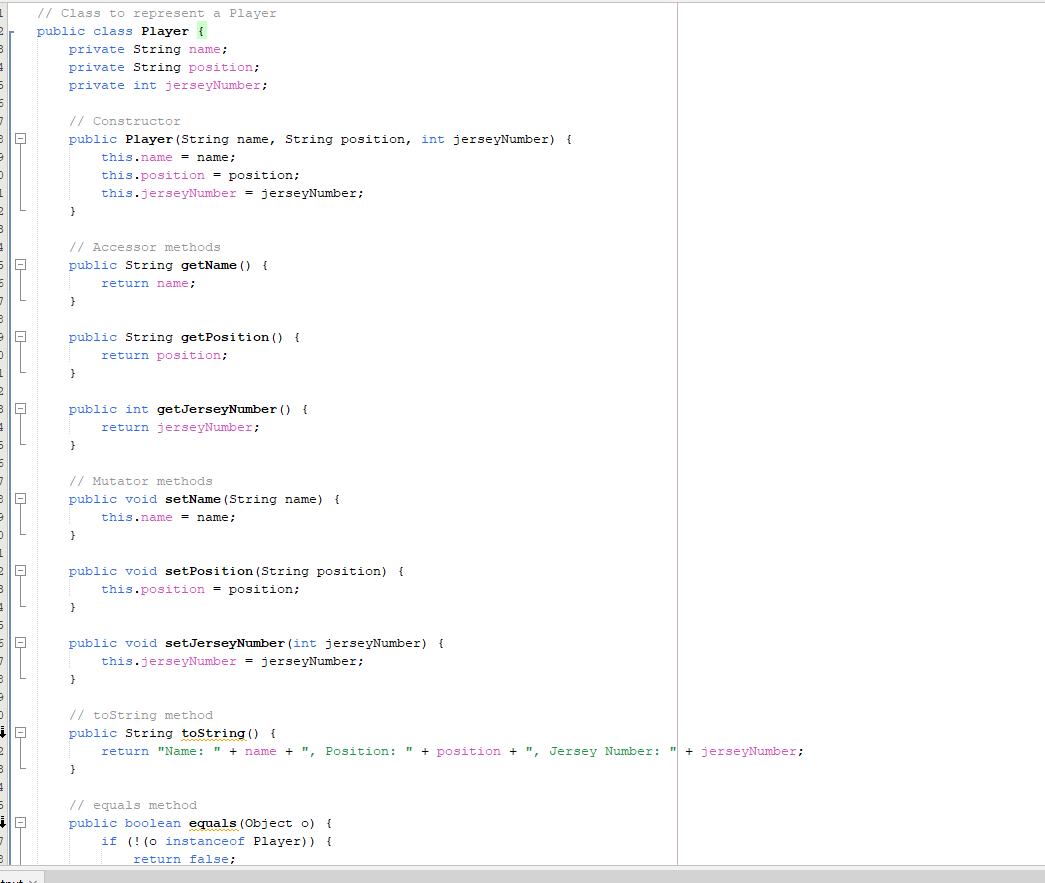
Task: Click the override arrow icon beside toString
Action: (4, 732)
